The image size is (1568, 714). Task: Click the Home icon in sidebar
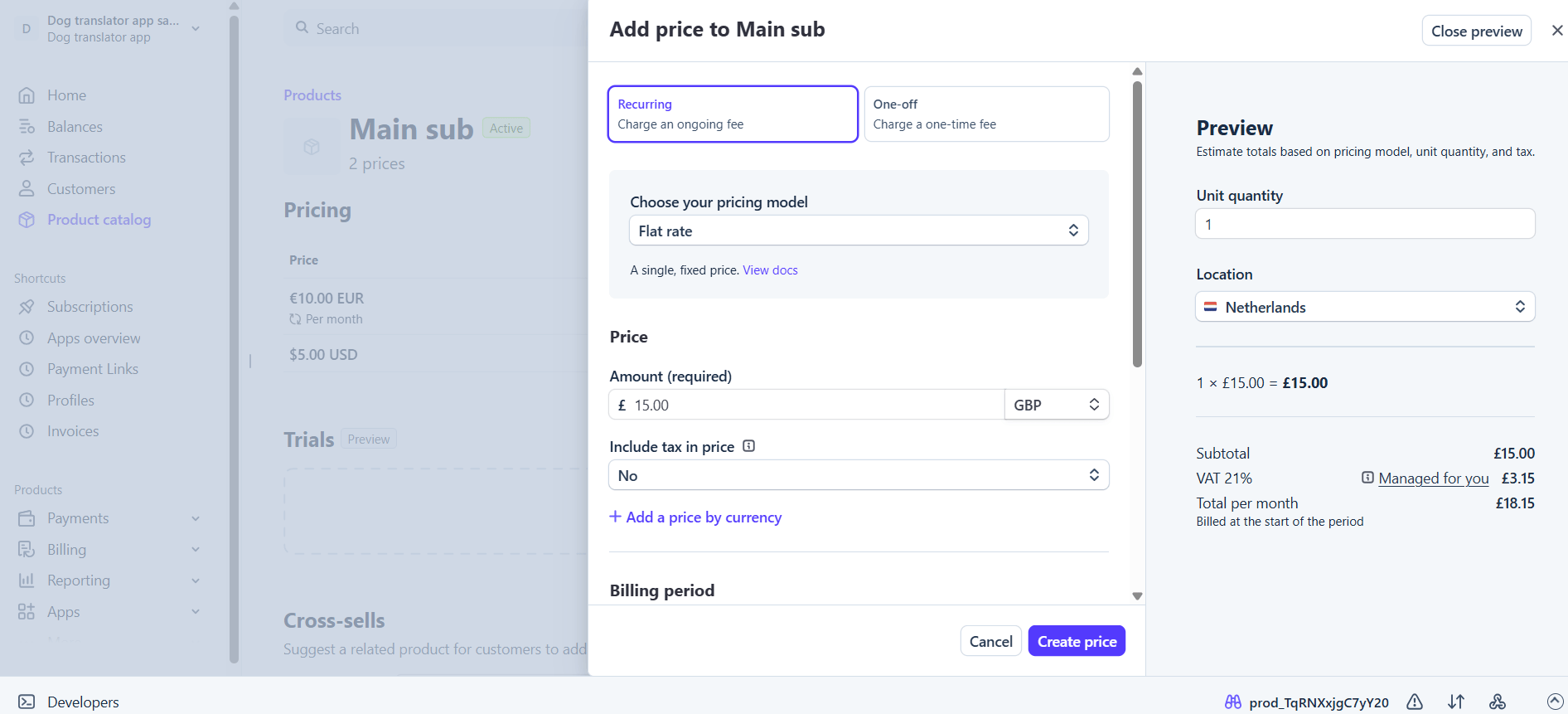(27, 95)
